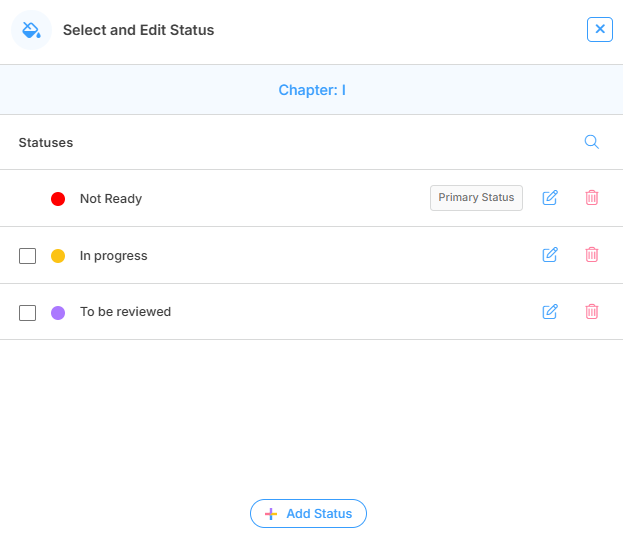Open the statuses search icon

[x=591, y=142]
